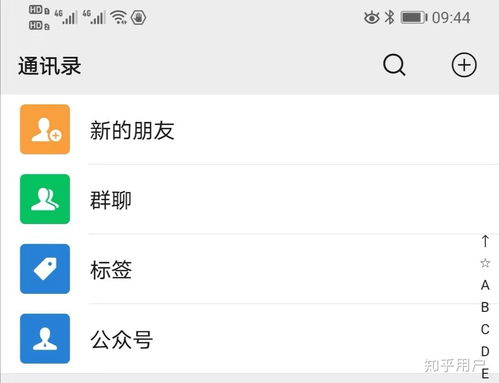Select 群聊 list entry
Image resolution: width=499 pixels, height=383 pixels.
[250, 199]
